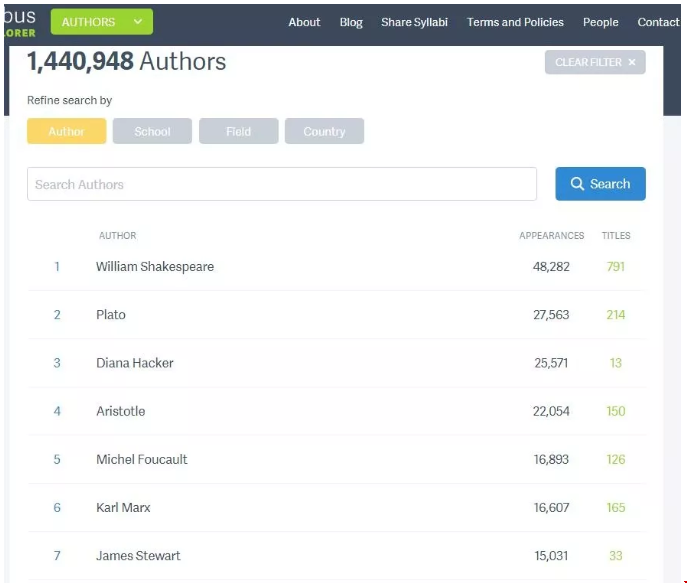This screenshot has height=583, width=687.
Task: Click James Stewart's 33 titles count
Action: click(616, 556)
